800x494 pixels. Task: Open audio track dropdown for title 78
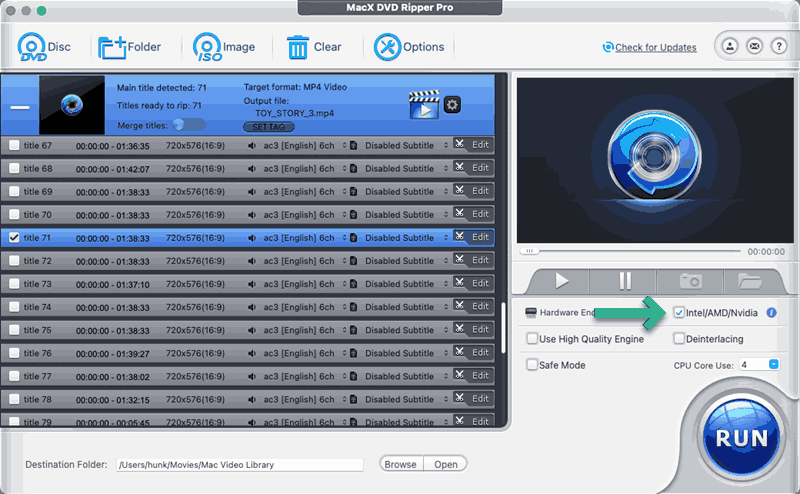[344, 399]
